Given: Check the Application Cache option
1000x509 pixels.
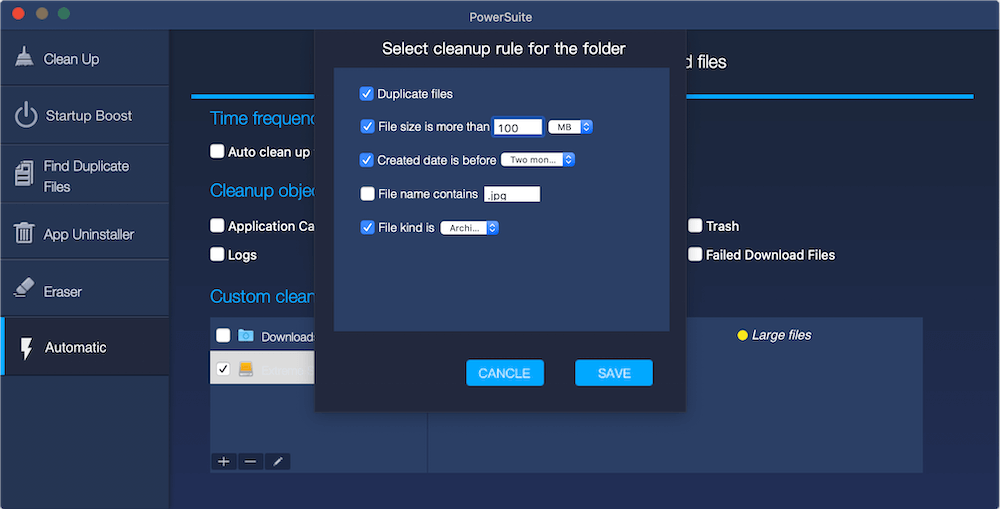Looking at the screenshot, I should tap(217, 225).
